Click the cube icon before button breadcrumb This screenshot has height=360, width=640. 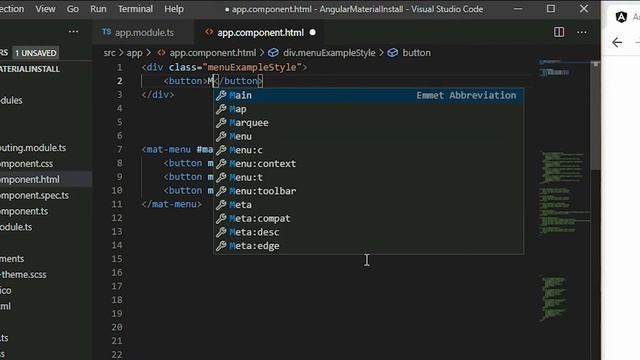coord(392,53)
